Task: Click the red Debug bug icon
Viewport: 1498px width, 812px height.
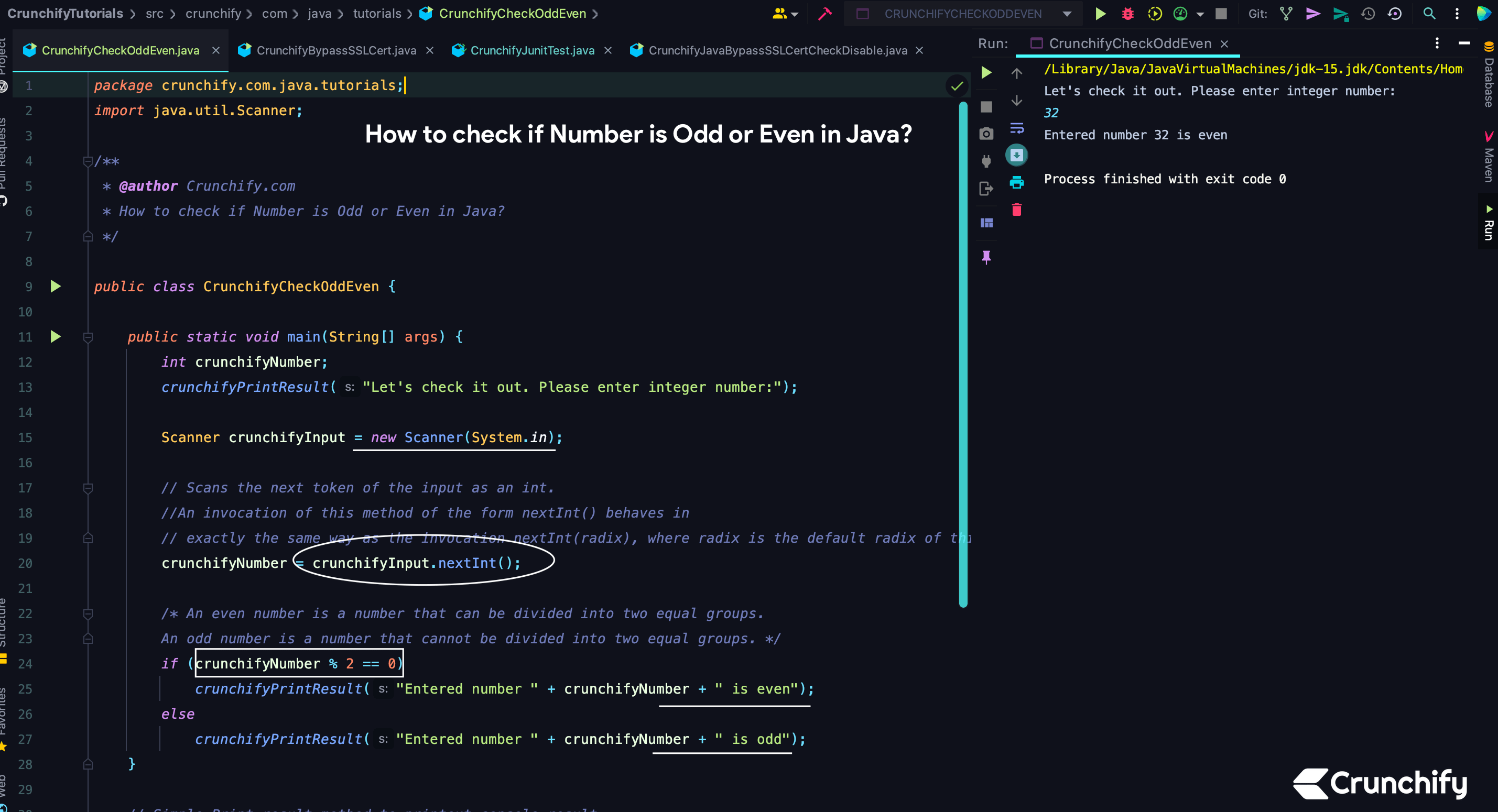Action: 1127,14
